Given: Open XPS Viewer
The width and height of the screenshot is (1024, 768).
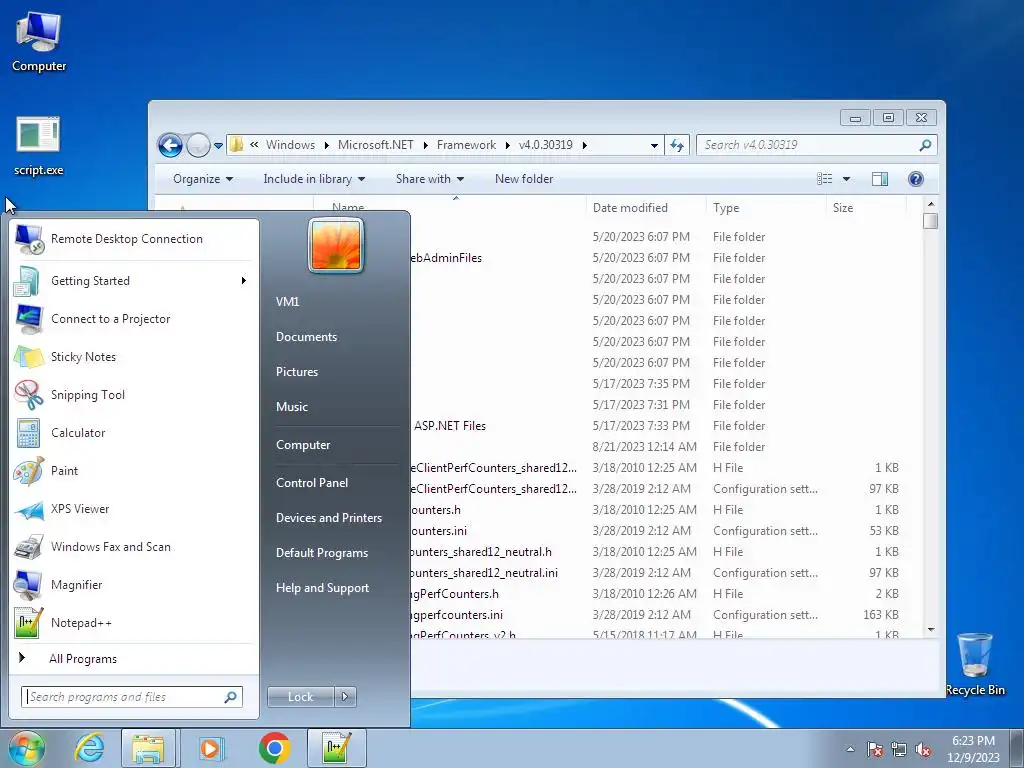Looking at the screenshot, I should pos(134,509).
